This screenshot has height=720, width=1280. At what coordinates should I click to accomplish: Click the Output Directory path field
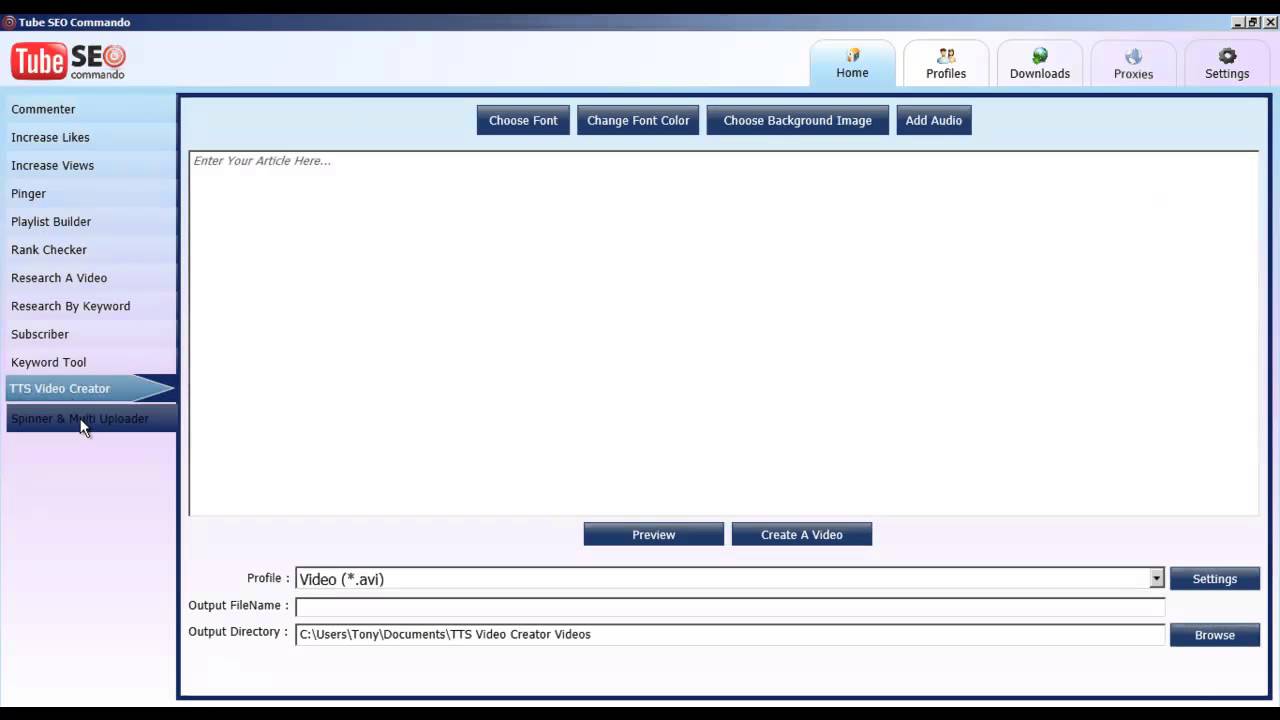click(x=730, y=634)
